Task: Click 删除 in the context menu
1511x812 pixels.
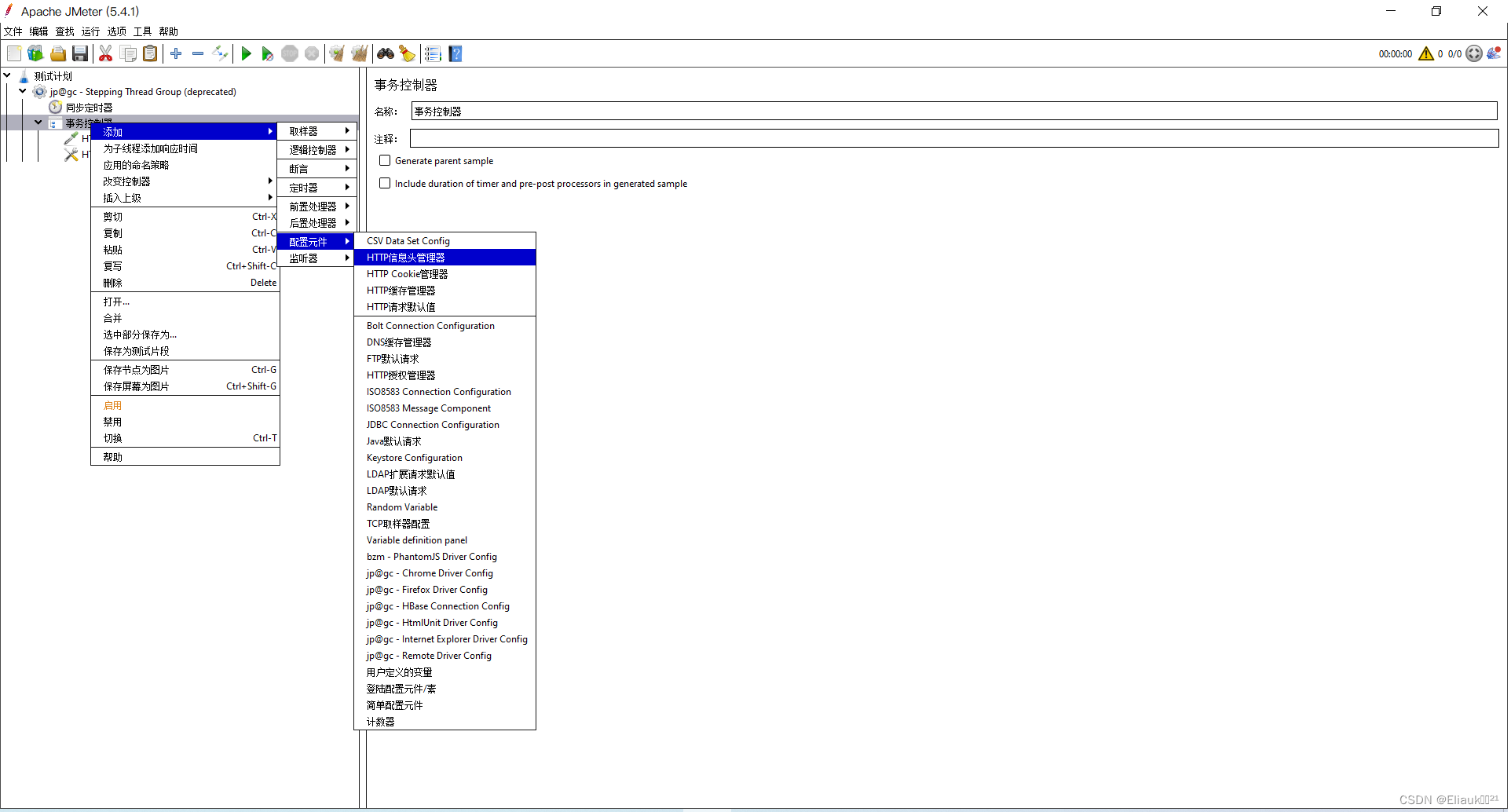Action: [185, 283]
